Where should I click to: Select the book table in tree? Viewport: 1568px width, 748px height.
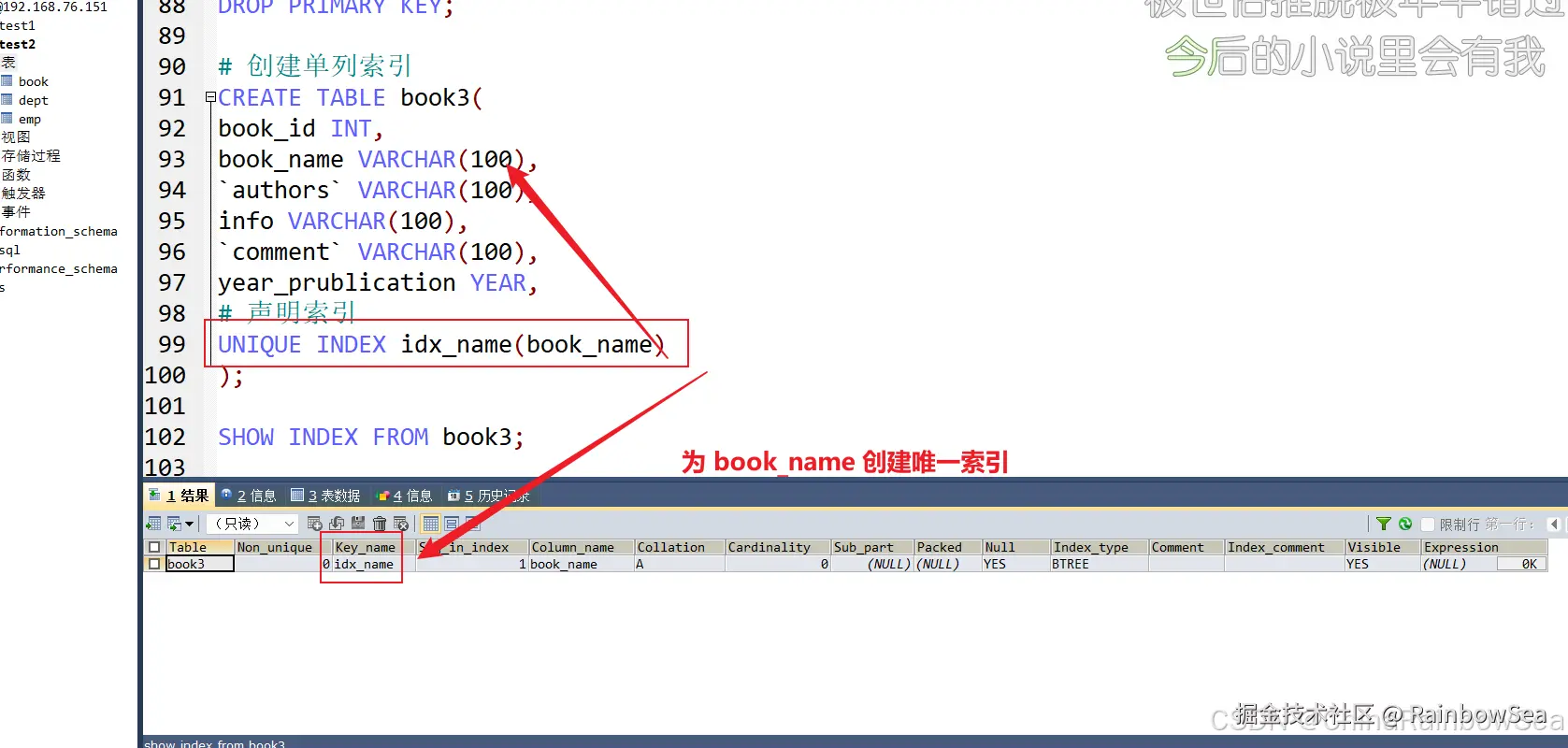click(34, 81)
